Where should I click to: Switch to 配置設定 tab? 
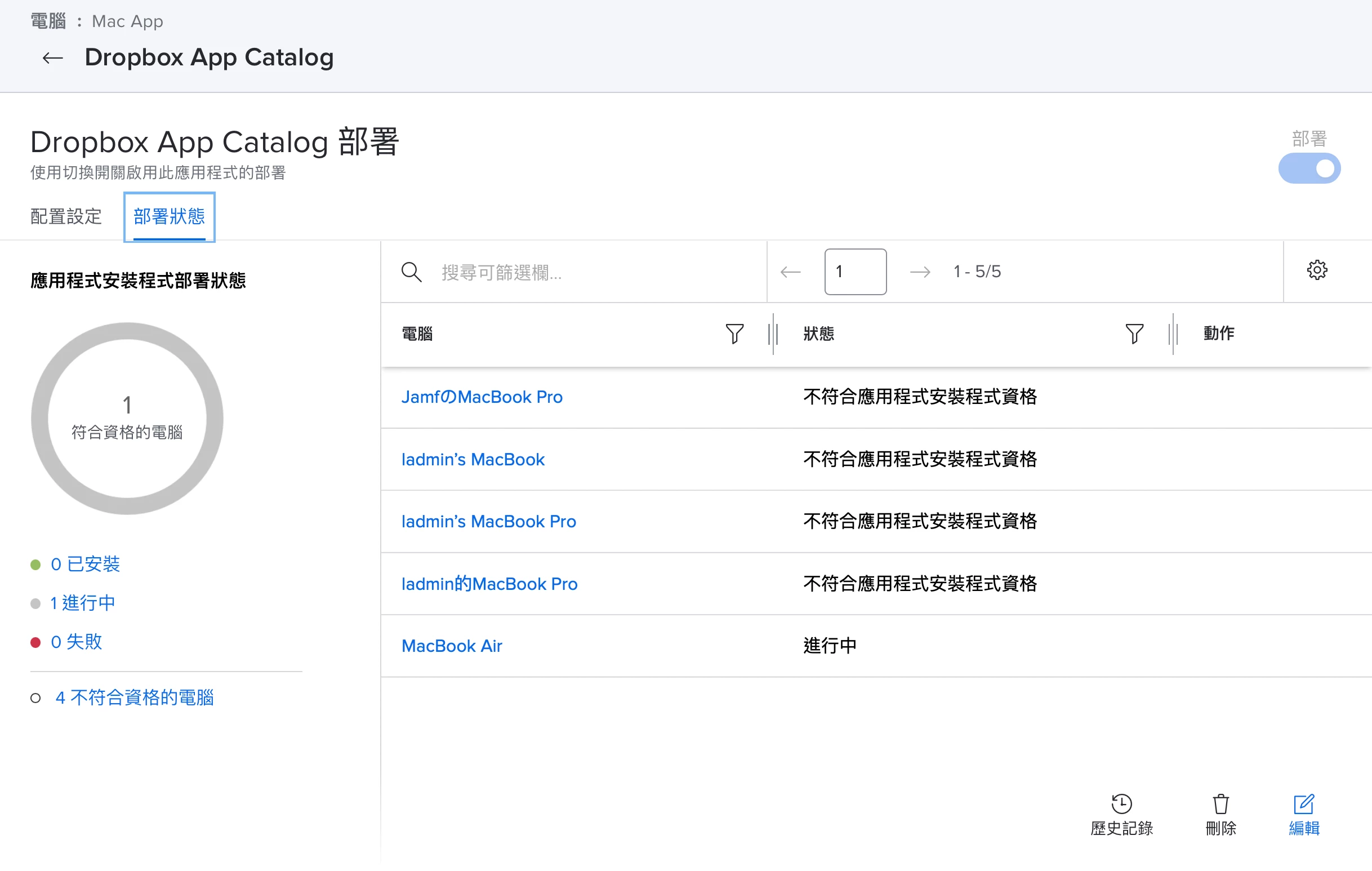click(66, 216)
